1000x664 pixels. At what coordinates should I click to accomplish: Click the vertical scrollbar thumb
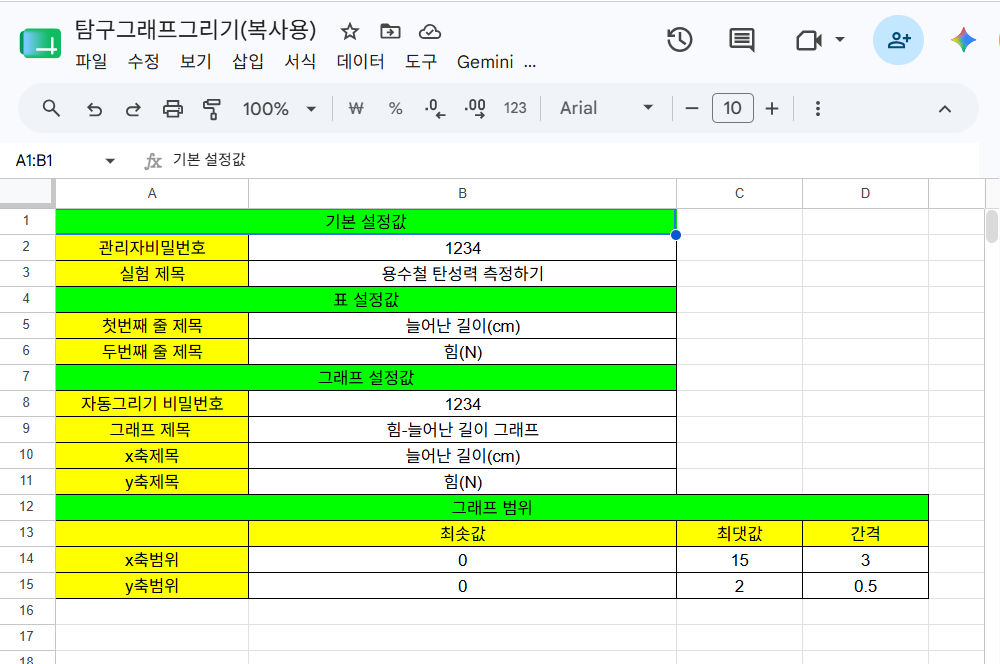(x=992, y=227)
